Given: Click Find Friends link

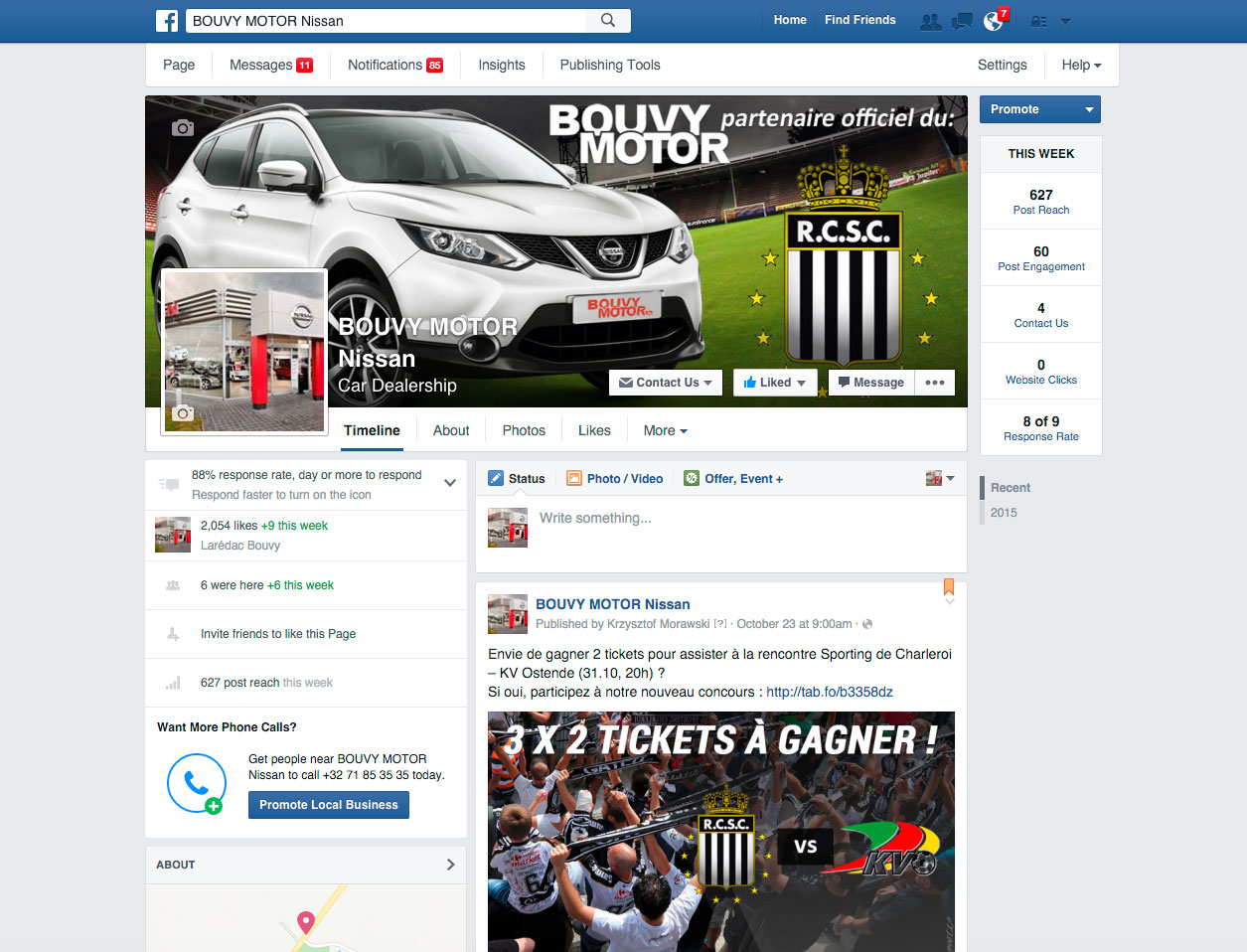Looking at the screenshot, I should pos(859,20).
